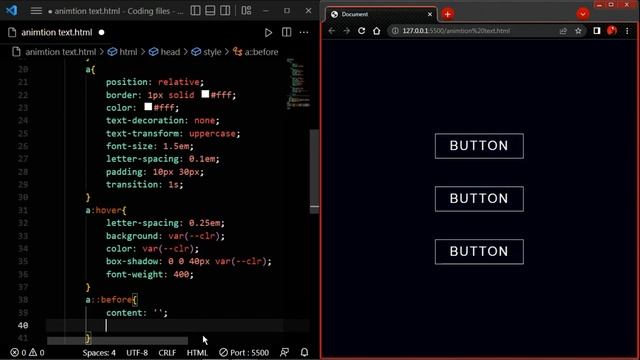
Task: Click the horizontal editor scrollbar
Action: pyautogui.click(x=118, y=340)
